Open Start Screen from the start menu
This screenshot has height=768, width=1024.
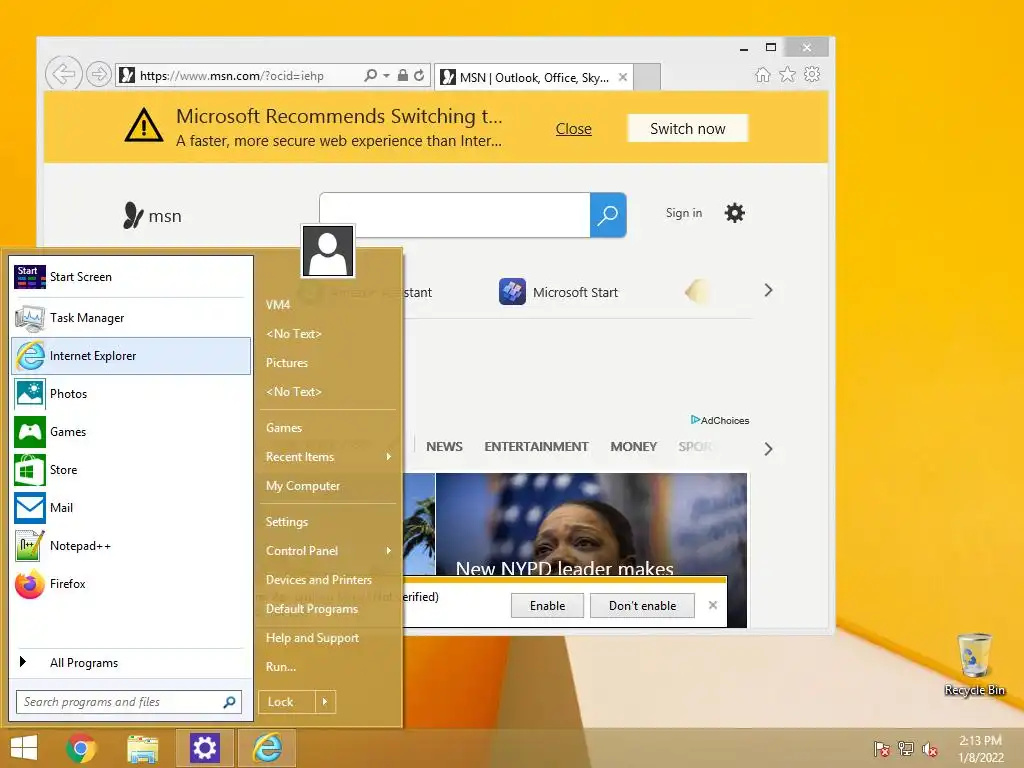131,277
